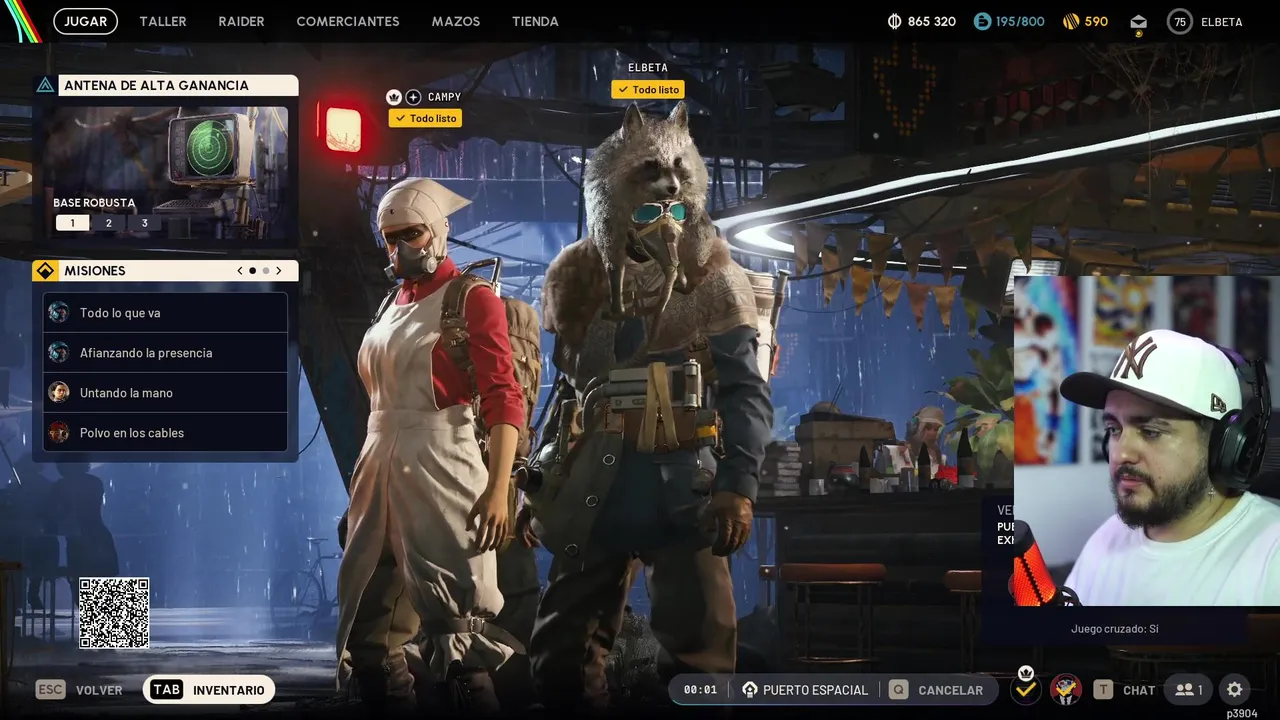Click portrait icon of Afianzando la presencia

(x=59, y=353)
